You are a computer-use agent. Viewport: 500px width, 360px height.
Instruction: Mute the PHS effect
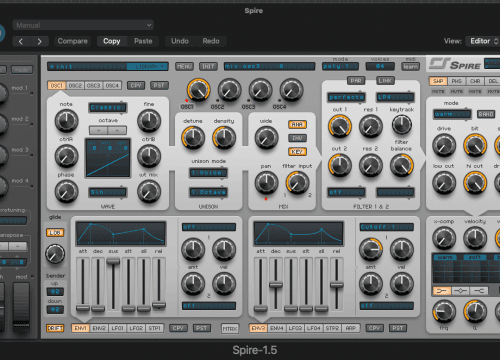pos(457,91)
